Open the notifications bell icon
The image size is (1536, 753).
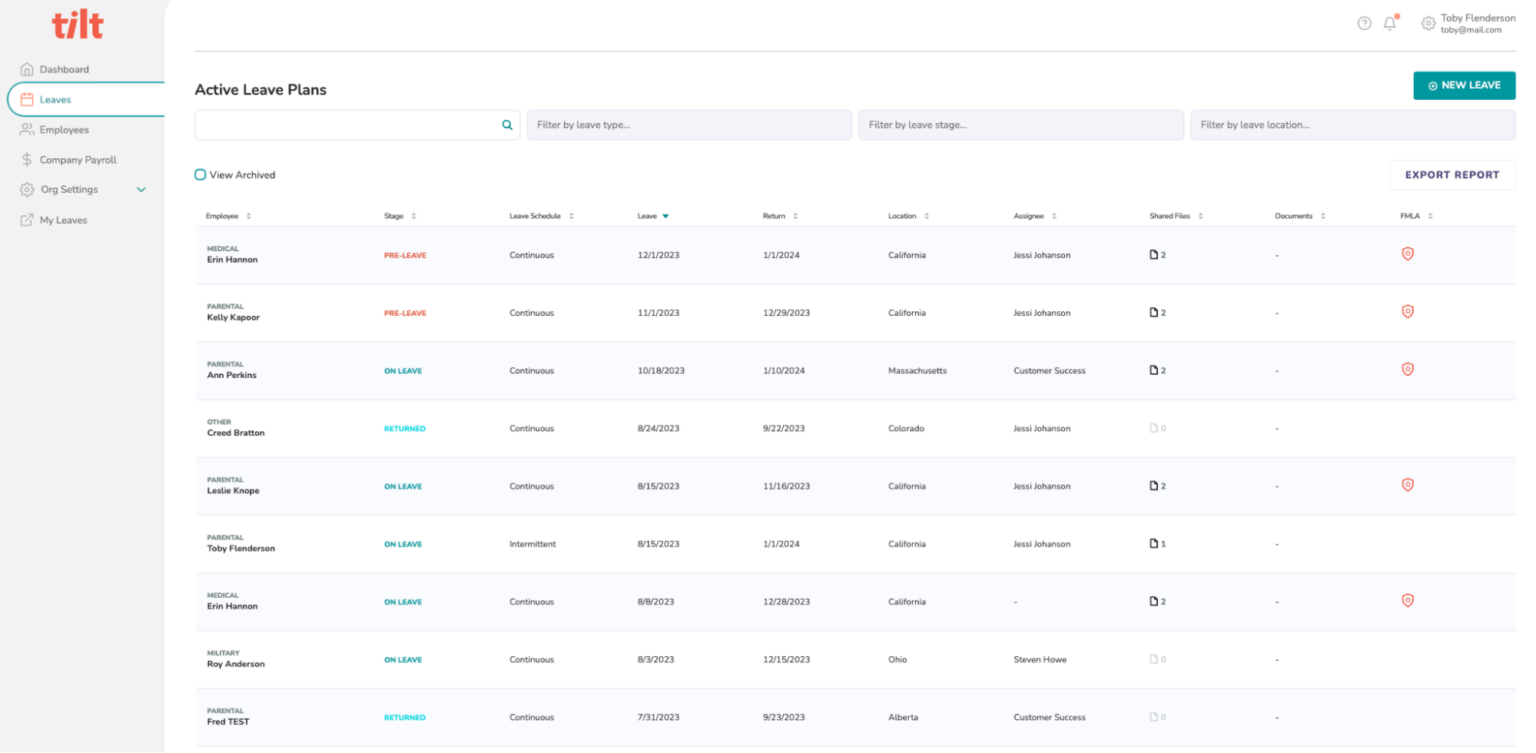coord(1389,22)
